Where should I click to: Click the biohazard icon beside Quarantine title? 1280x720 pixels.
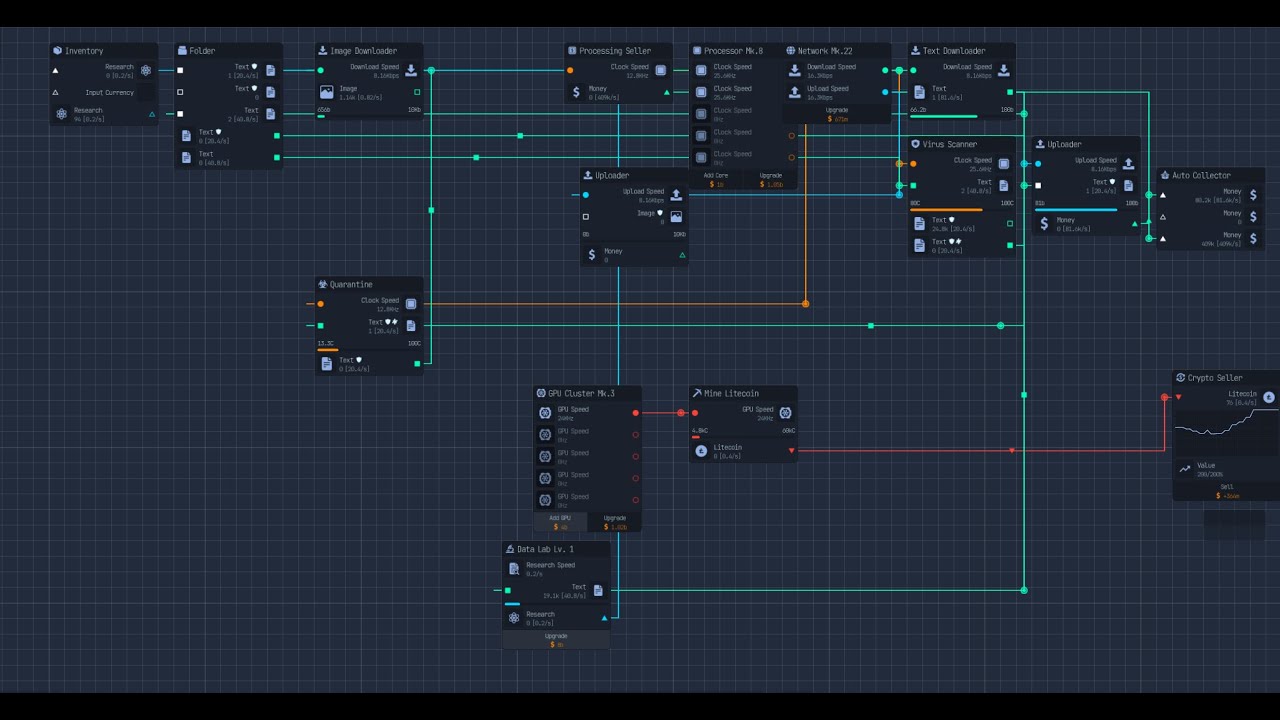323,285
